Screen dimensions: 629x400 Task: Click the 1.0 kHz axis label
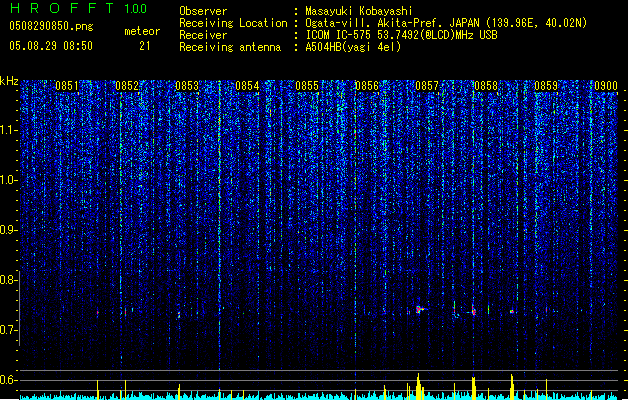(9, 181)
